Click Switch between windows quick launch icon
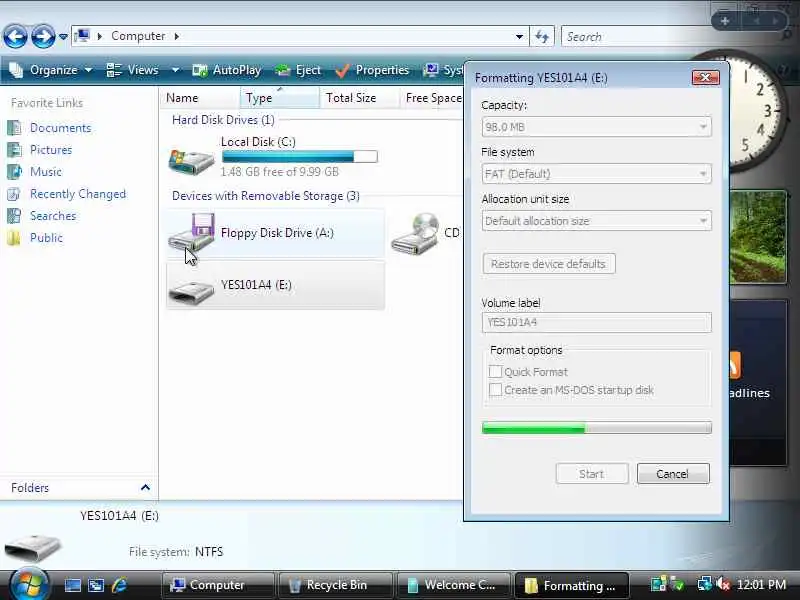This screenshot has width=800, height=600. (x=96, y=585)
